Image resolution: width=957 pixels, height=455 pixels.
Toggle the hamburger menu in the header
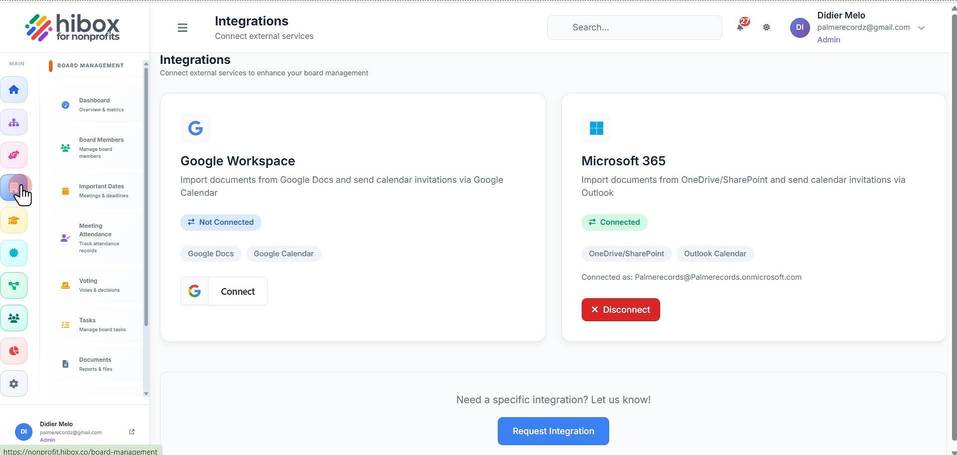click(x=182, y=27)
